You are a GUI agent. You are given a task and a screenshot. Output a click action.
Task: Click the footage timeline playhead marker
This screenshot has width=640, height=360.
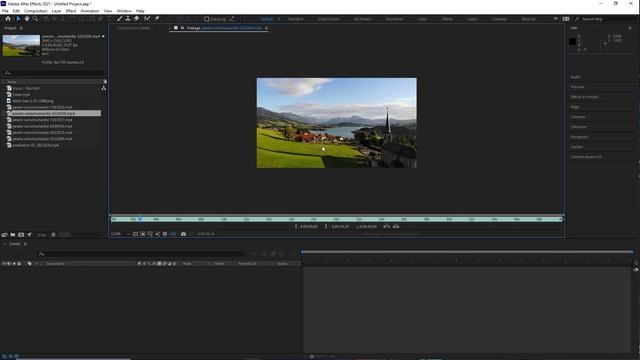click(x=140, y=219)
